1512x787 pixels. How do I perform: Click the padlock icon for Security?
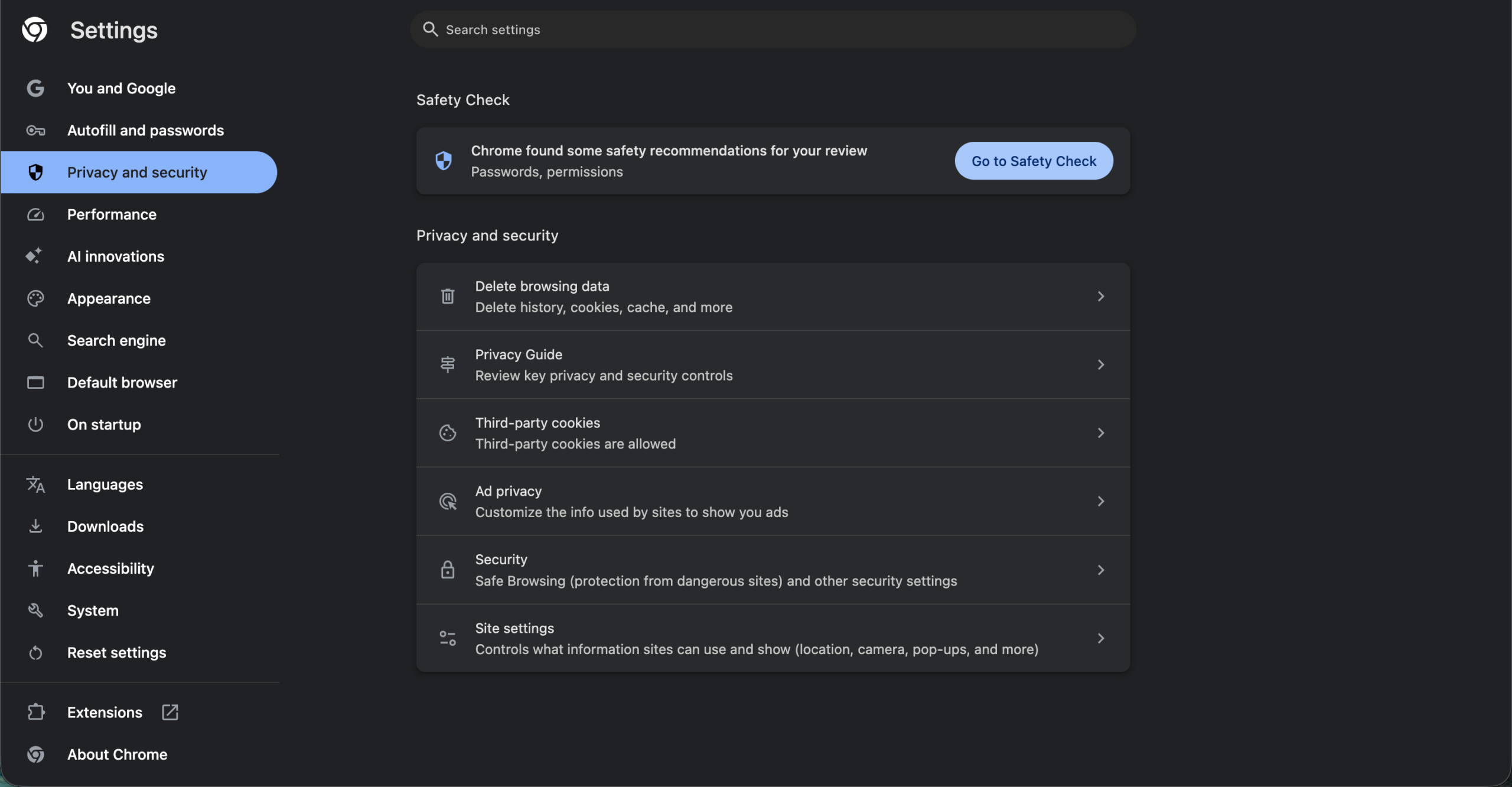pyautogui.click(x=448, y=570)
